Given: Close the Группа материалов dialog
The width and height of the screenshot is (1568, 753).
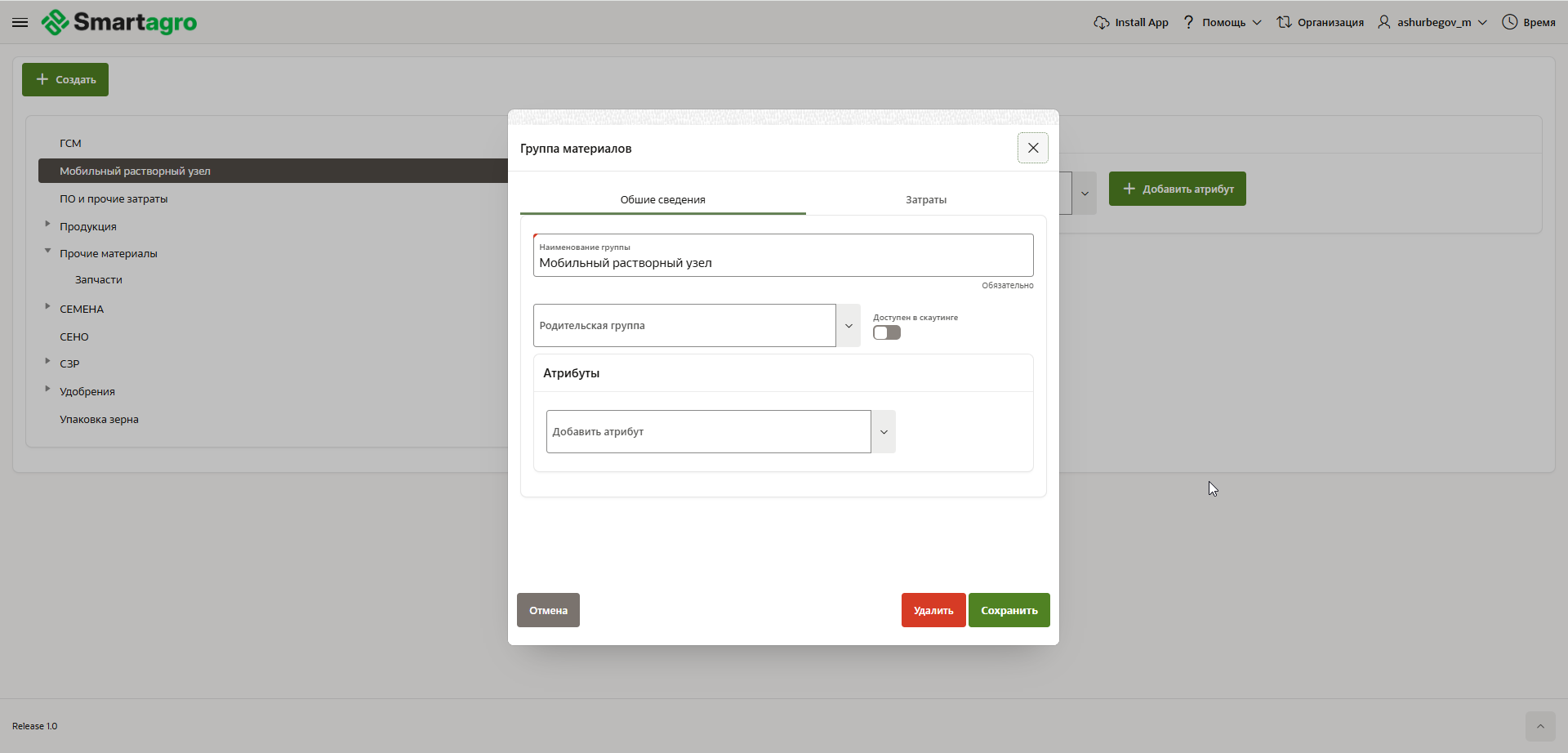Looking at the screenshot, I should [1032, 148].
